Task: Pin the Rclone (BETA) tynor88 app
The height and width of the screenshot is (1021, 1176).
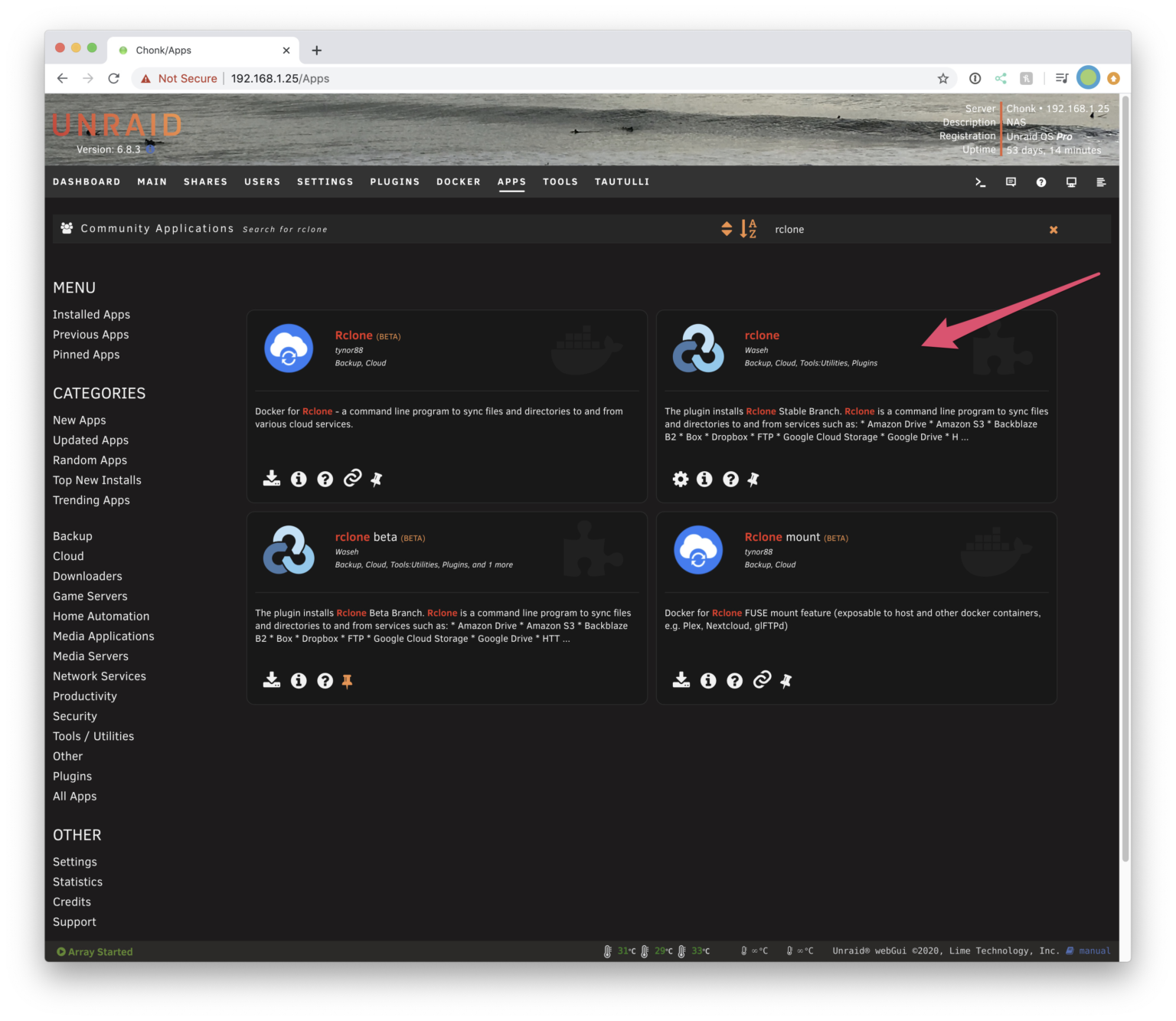Action: [x=377, y=479]
